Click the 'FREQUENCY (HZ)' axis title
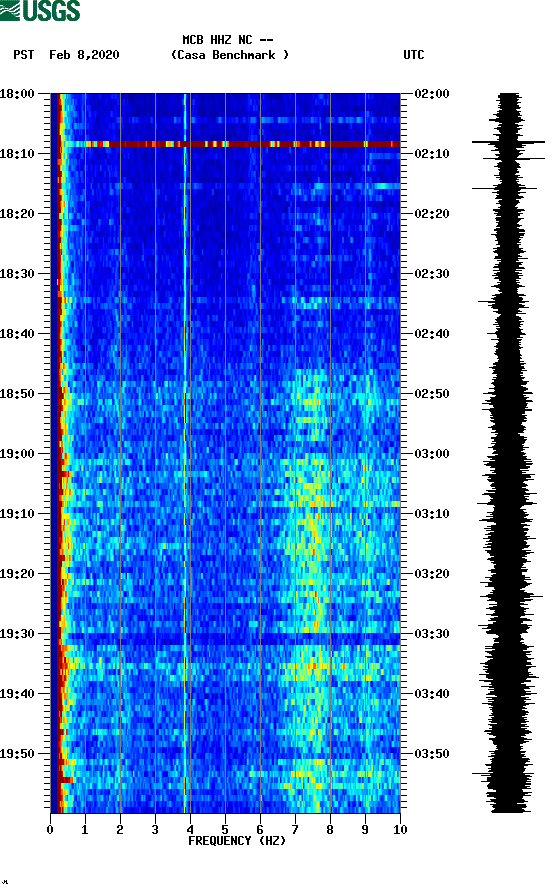 pyautogui.click(x=237, y=841)
